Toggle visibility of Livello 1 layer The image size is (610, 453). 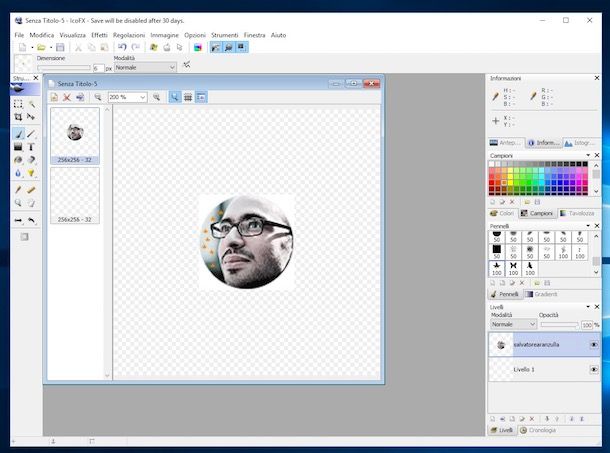point(594,370)
